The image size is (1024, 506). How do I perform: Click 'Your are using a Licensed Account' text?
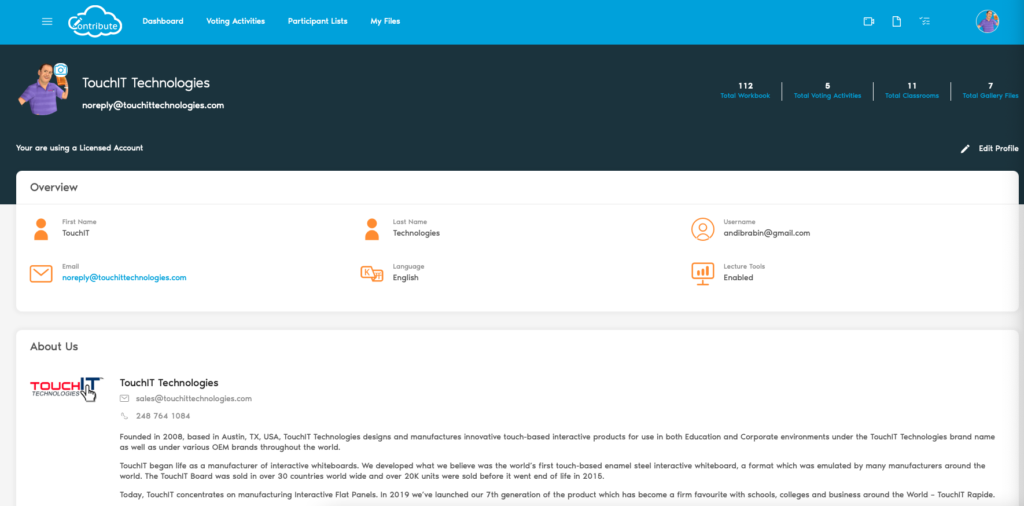coord(80,148)
